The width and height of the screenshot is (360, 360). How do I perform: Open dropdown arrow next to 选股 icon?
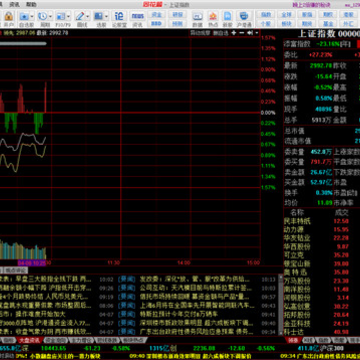coord(106,16)
